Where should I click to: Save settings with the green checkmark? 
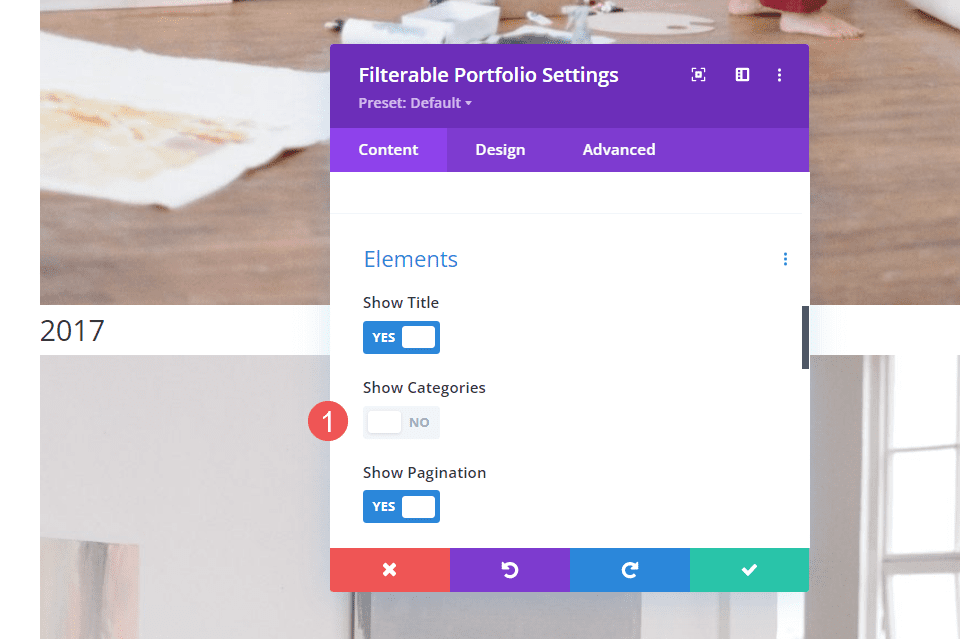(x=749, y=570)
